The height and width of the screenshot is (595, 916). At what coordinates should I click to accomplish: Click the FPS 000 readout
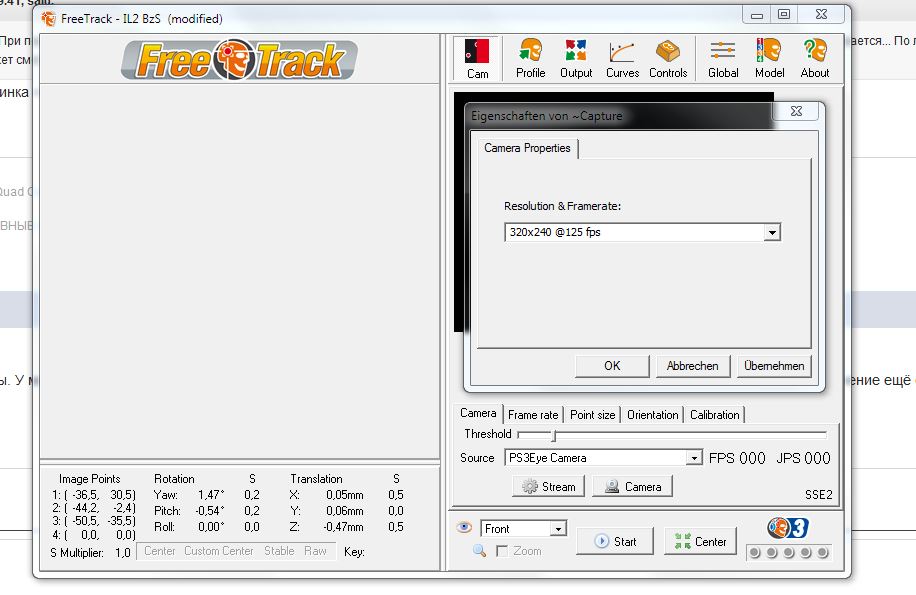(x=737, y=458)
